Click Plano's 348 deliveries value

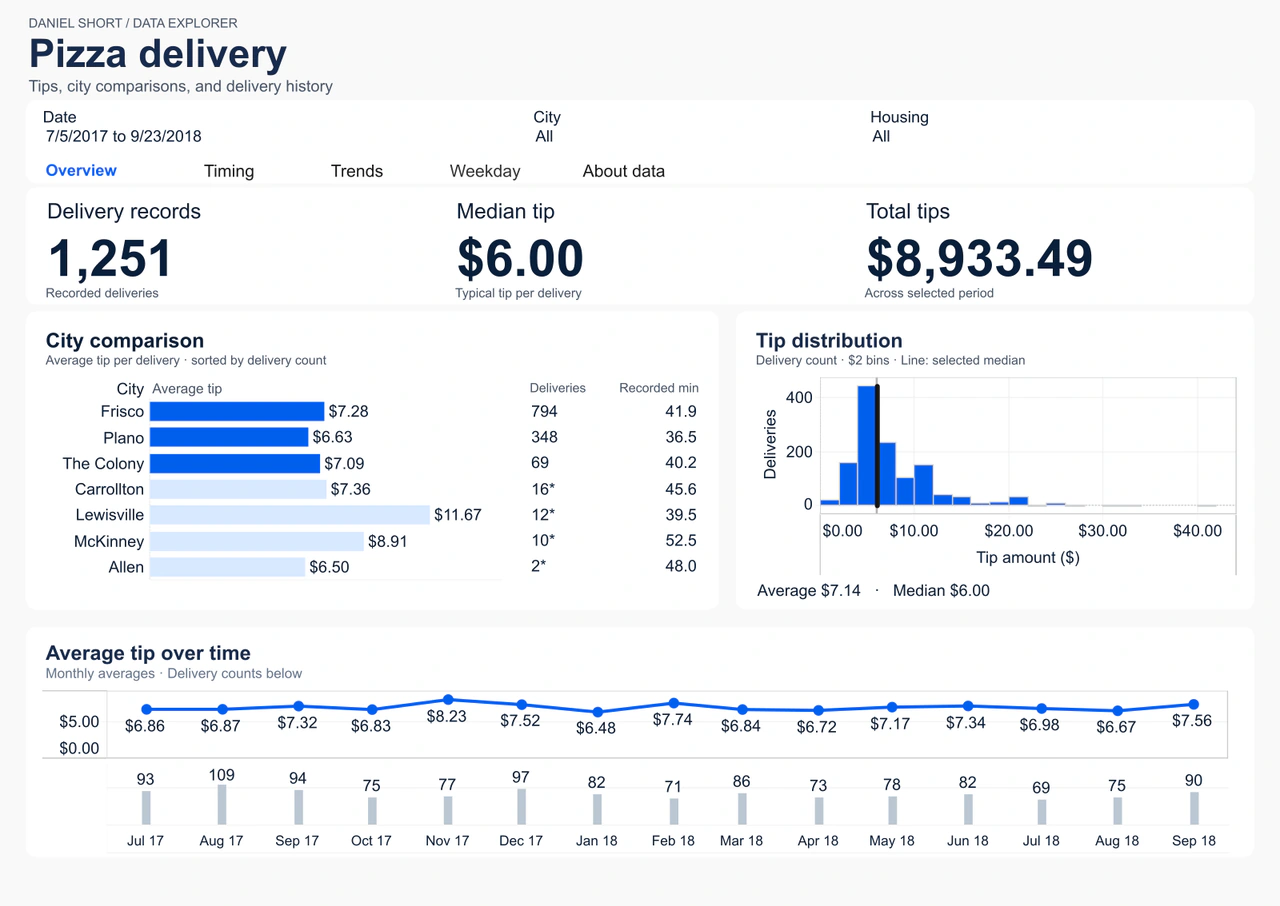pos(544,437)
